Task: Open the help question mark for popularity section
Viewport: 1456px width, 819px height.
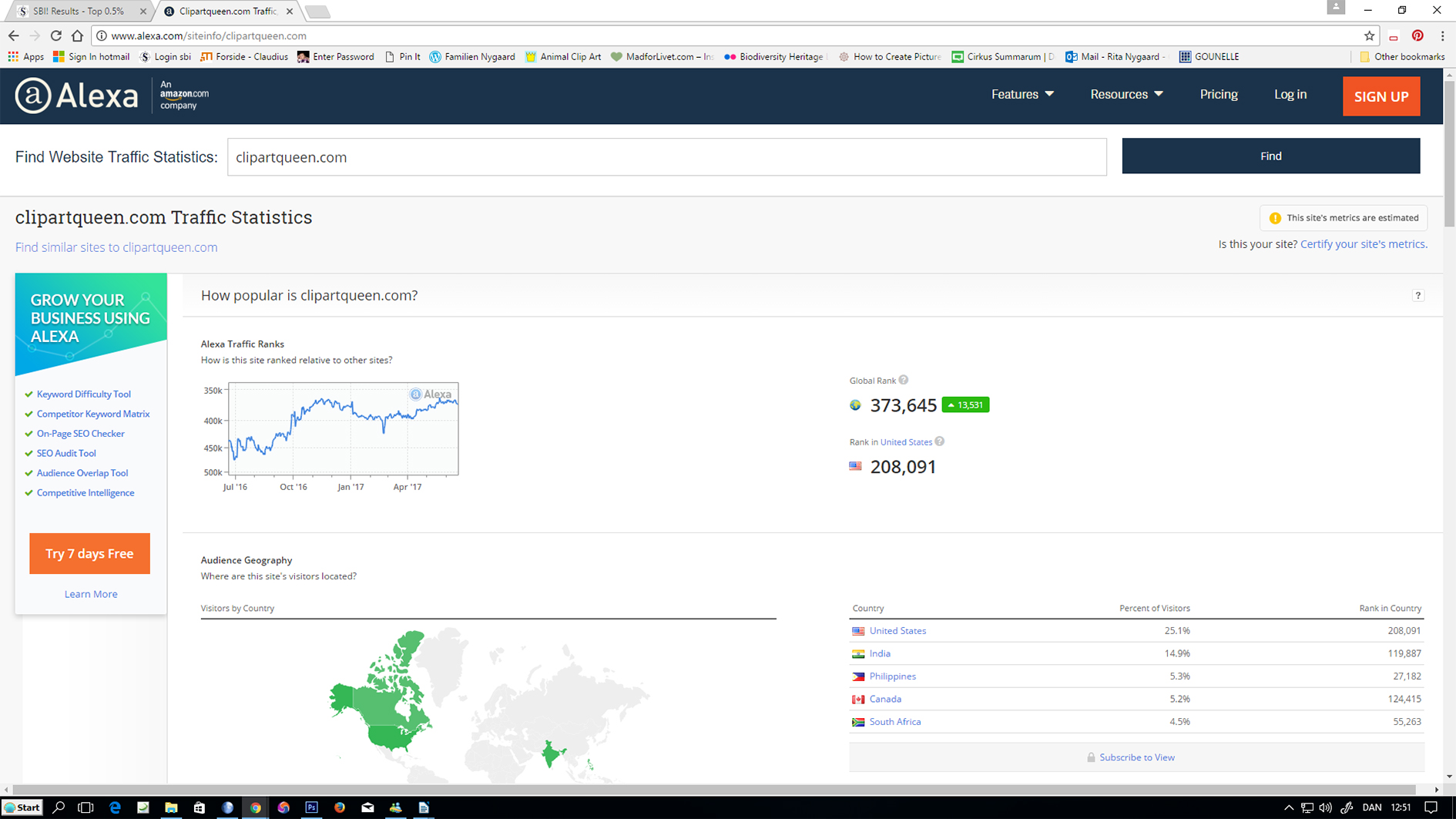Action: [x=1417, y=296]
